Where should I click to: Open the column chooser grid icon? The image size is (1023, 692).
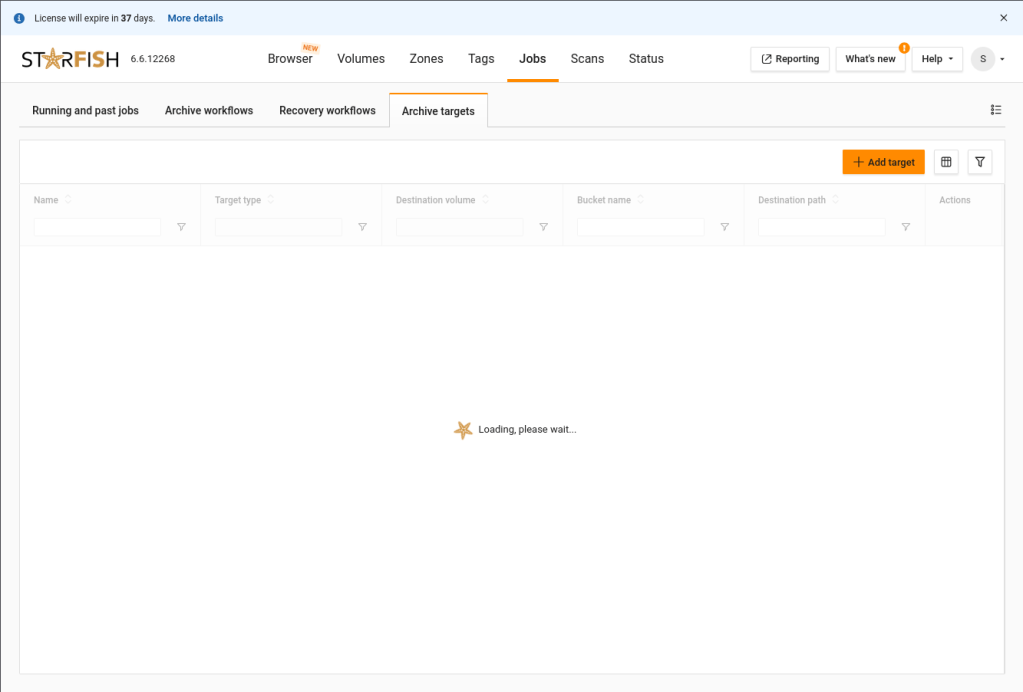click(946, 162)
